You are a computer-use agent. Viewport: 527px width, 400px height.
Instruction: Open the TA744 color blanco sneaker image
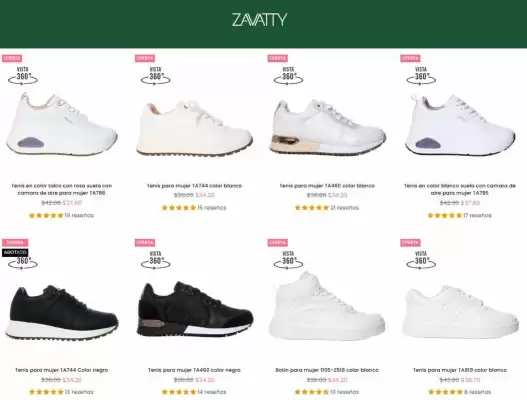[194, 128]
